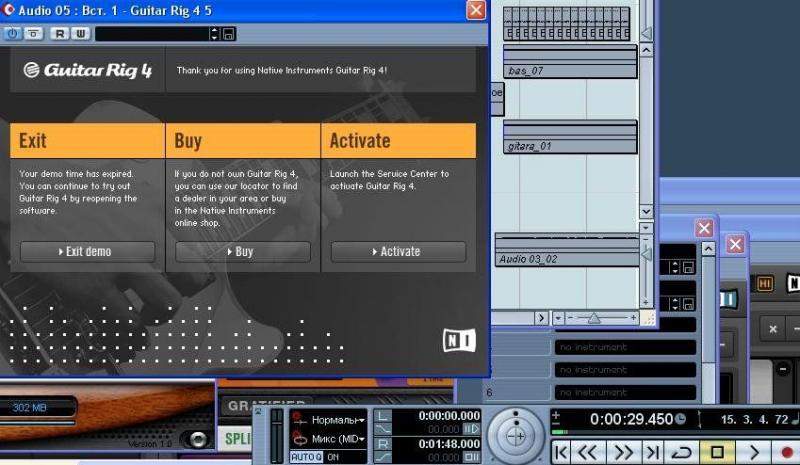Click the time format clock icon
This screenshot has width=800, height=465.
(x=681, y=419)
